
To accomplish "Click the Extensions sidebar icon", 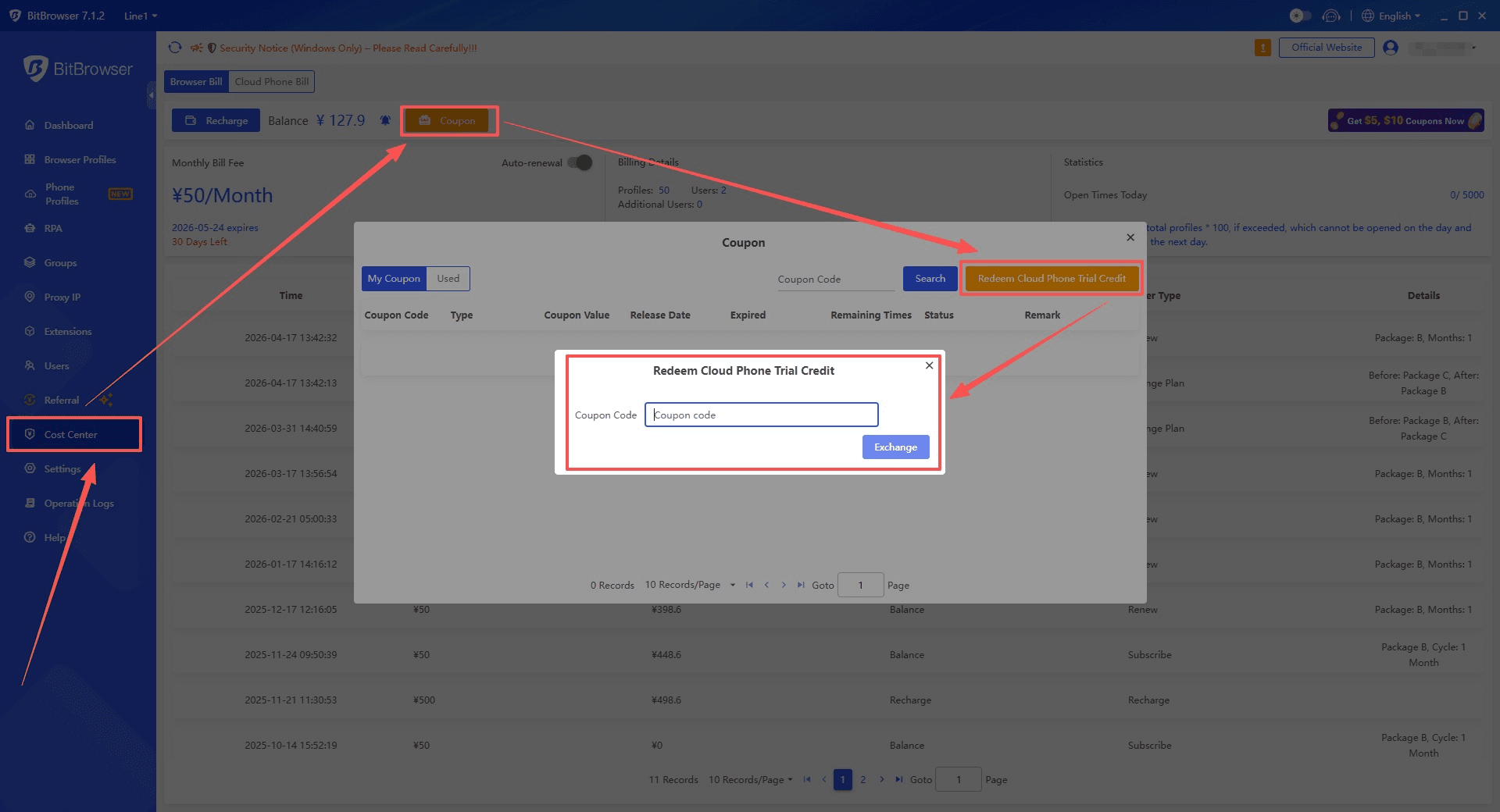I will 30,331.
